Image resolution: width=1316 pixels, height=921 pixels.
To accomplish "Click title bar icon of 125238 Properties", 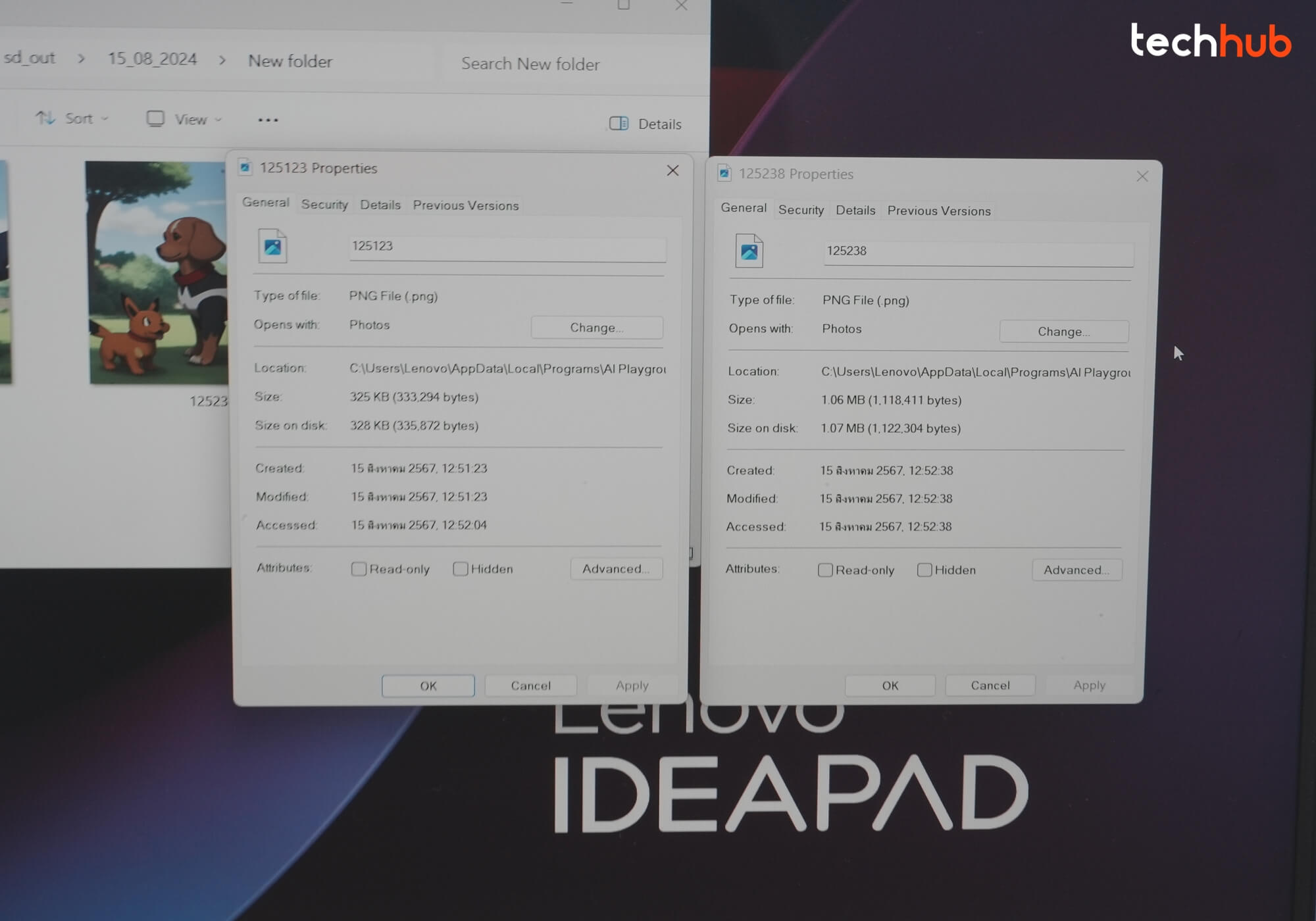I will point(724,173).
